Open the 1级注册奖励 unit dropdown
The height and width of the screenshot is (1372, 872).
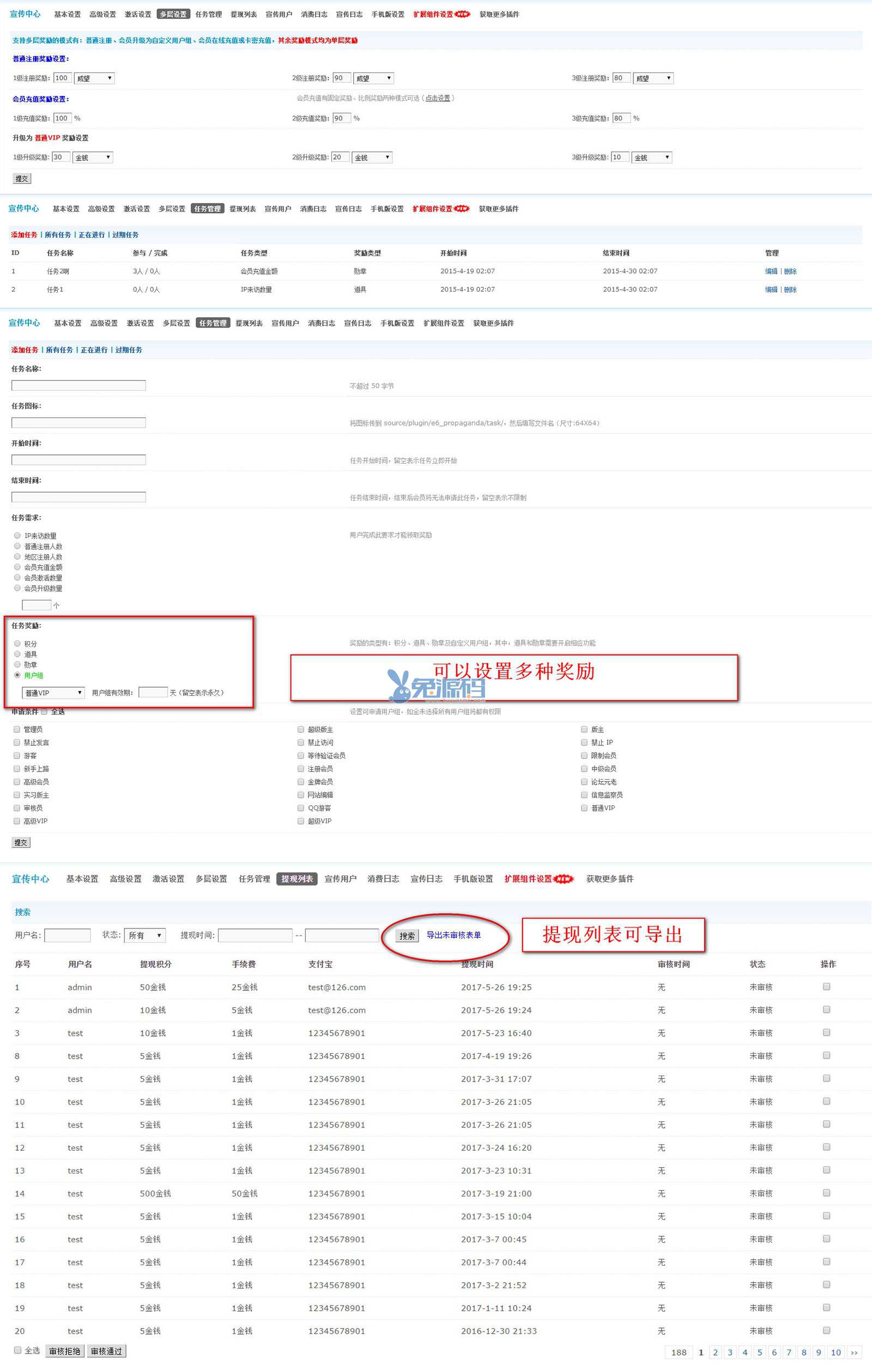[94, 78]
